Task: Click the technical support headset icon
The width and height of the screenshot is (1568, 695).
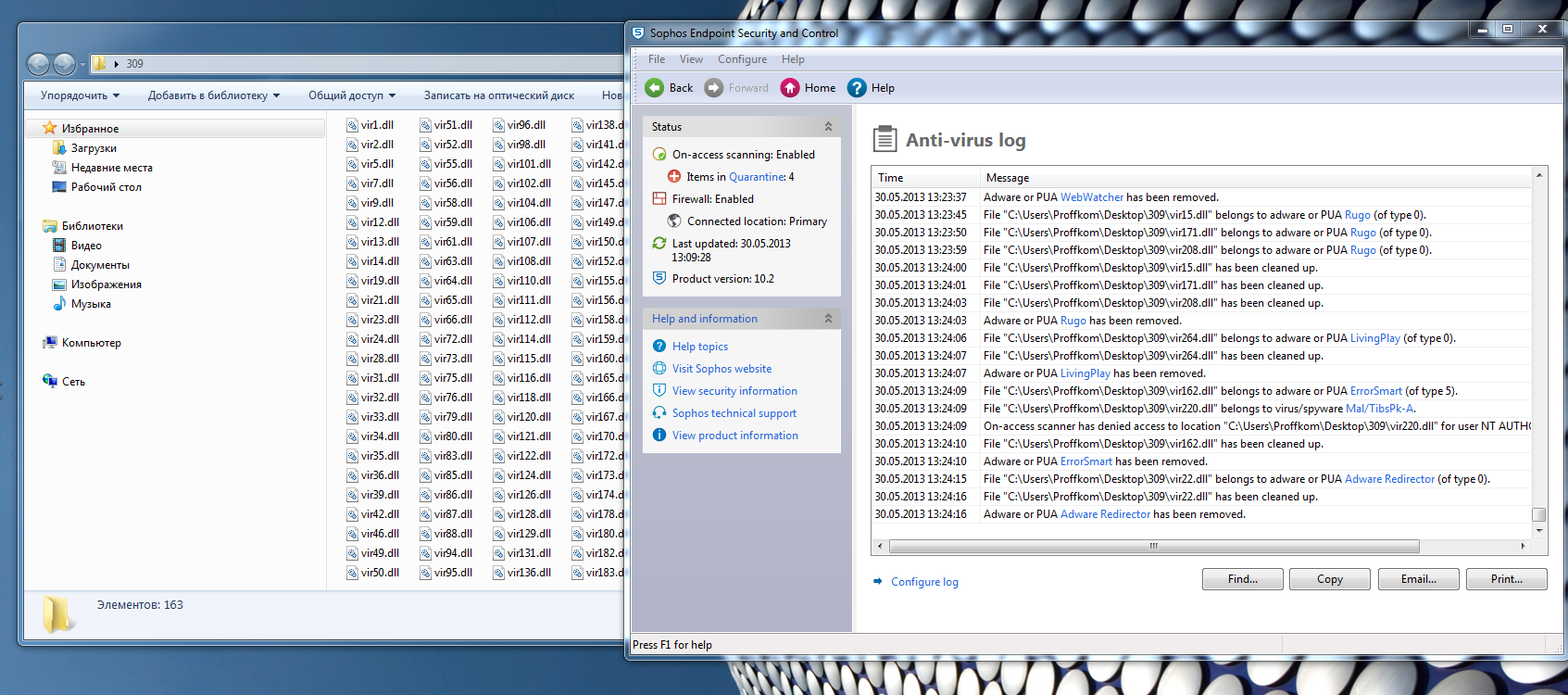Action: pyautogui.click(x=659, y=412)
